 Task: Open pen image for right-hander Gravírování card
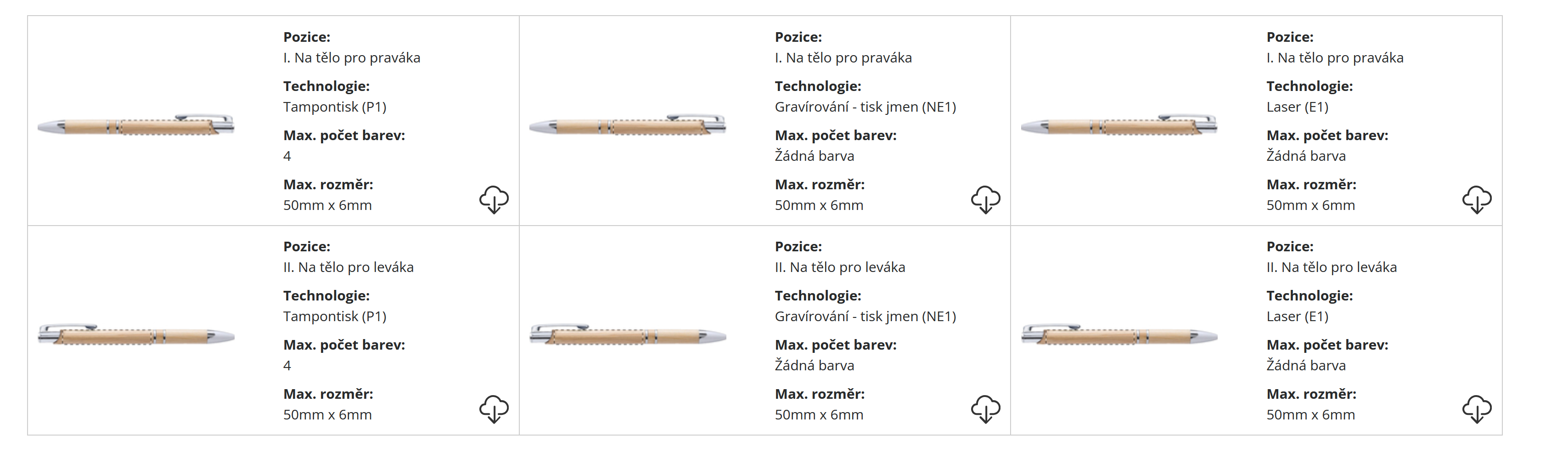(x=628, y=125)
